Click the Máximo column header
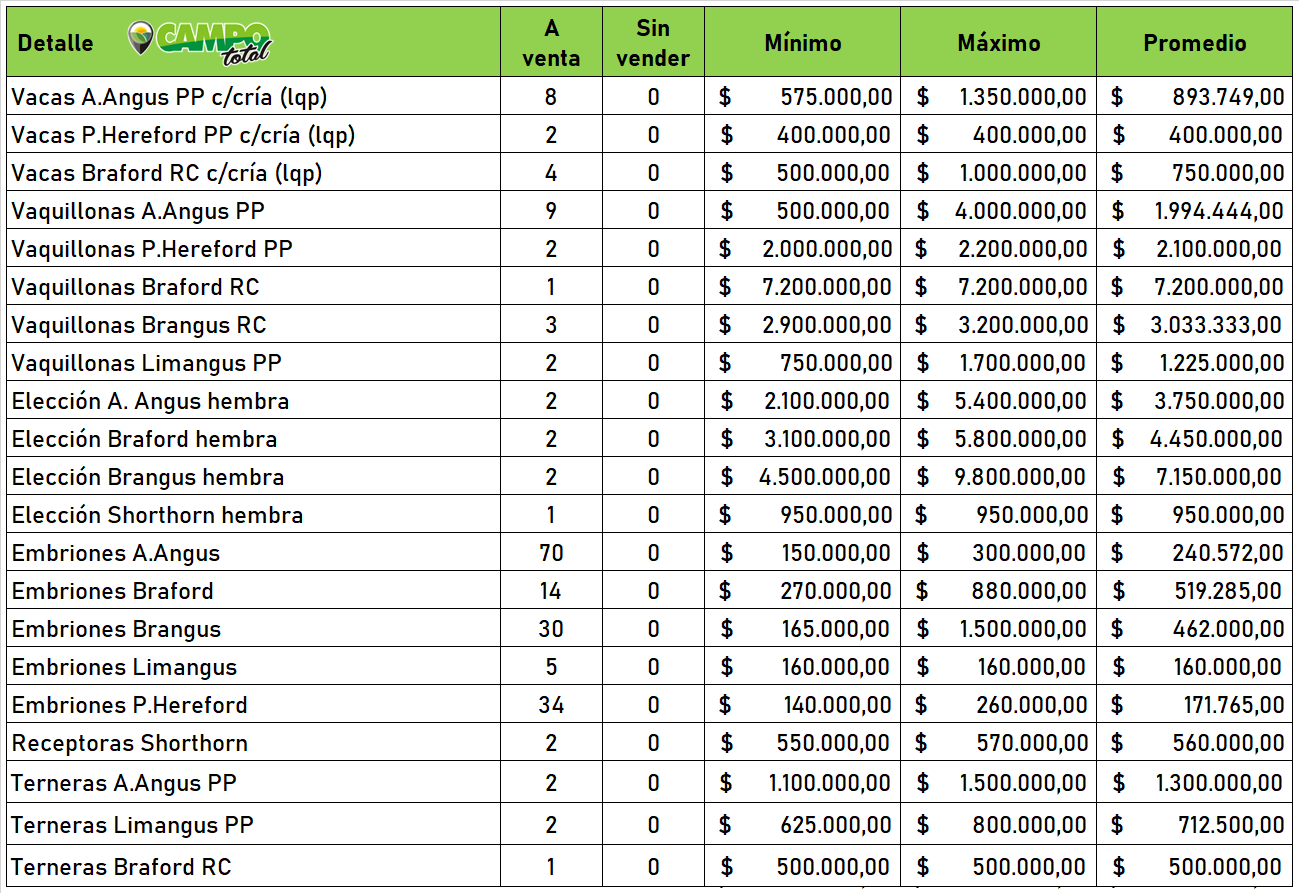Image resolution: width=1299 pixels, height=893 pixels. click(998, 43)
